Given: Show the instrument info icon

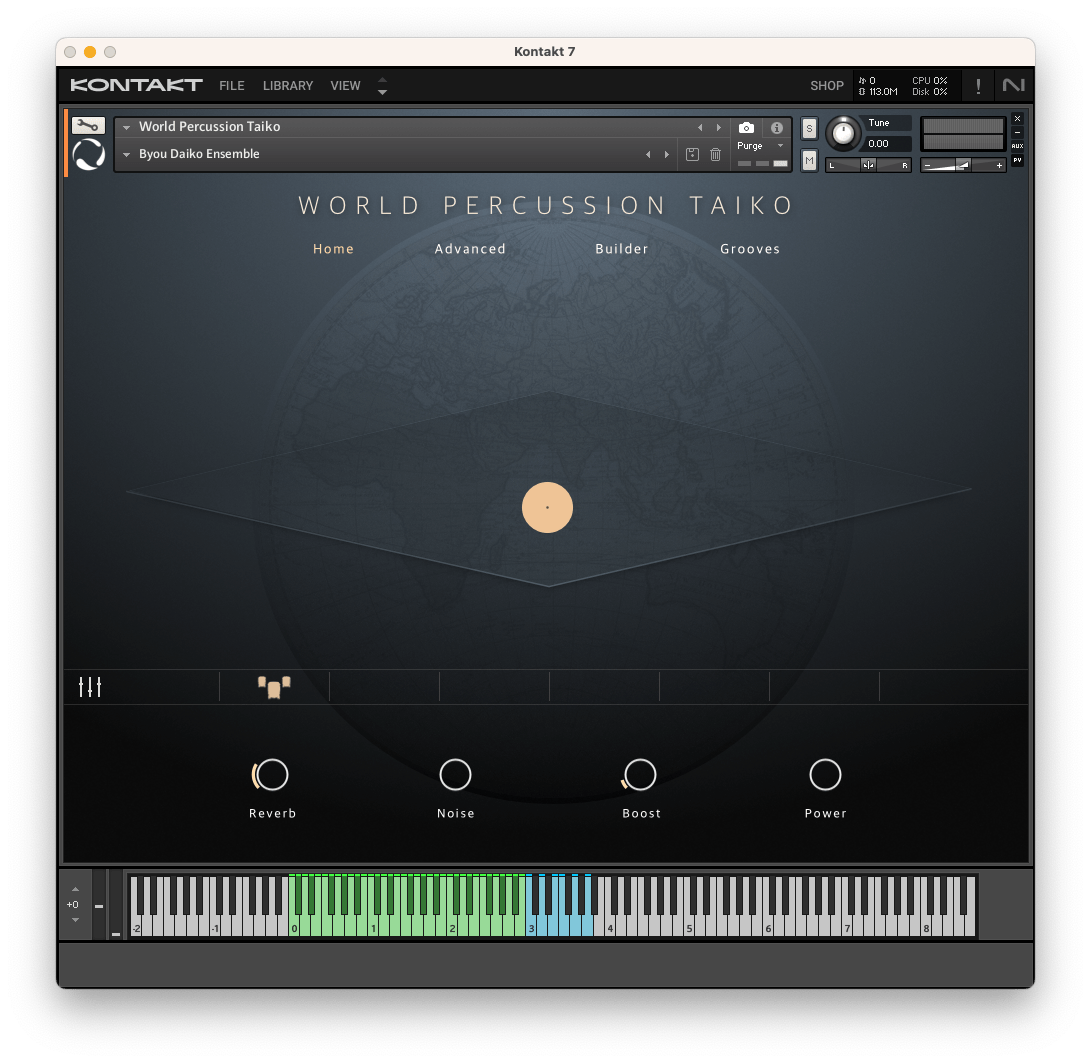Looking at the screenshot, I should [777, 128].
